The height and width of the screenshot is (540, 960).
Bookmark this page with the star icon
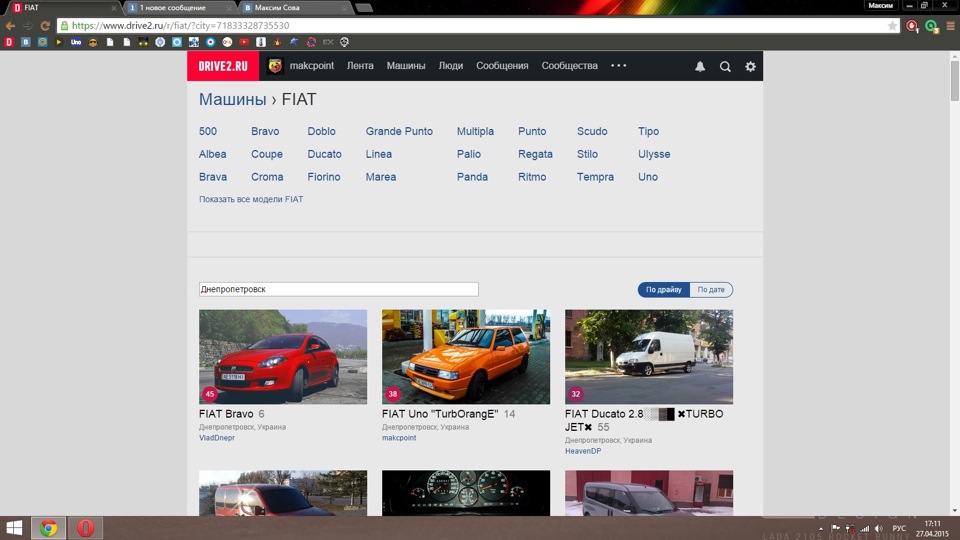coord(892,26)
